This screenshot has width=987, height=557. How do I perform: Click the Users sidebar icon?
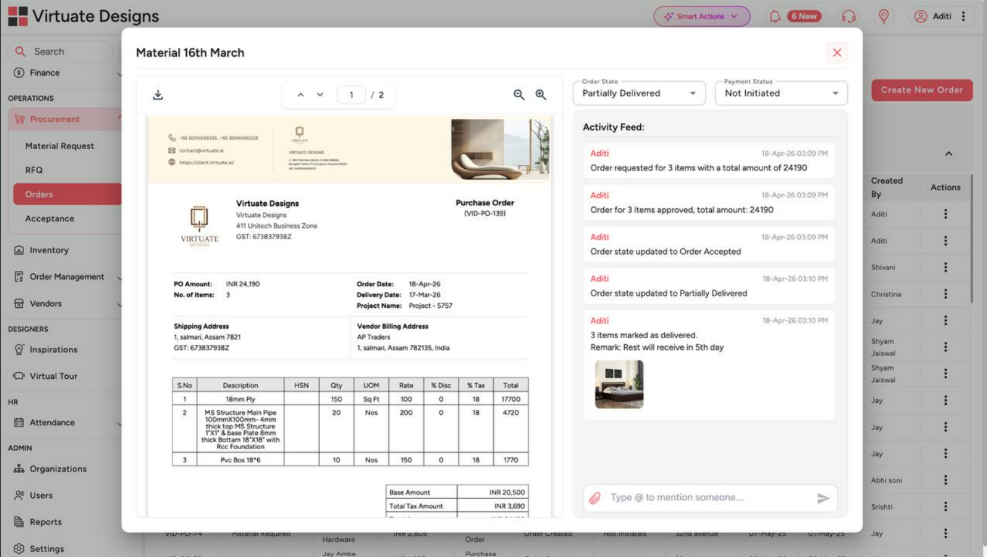(19, 496)
